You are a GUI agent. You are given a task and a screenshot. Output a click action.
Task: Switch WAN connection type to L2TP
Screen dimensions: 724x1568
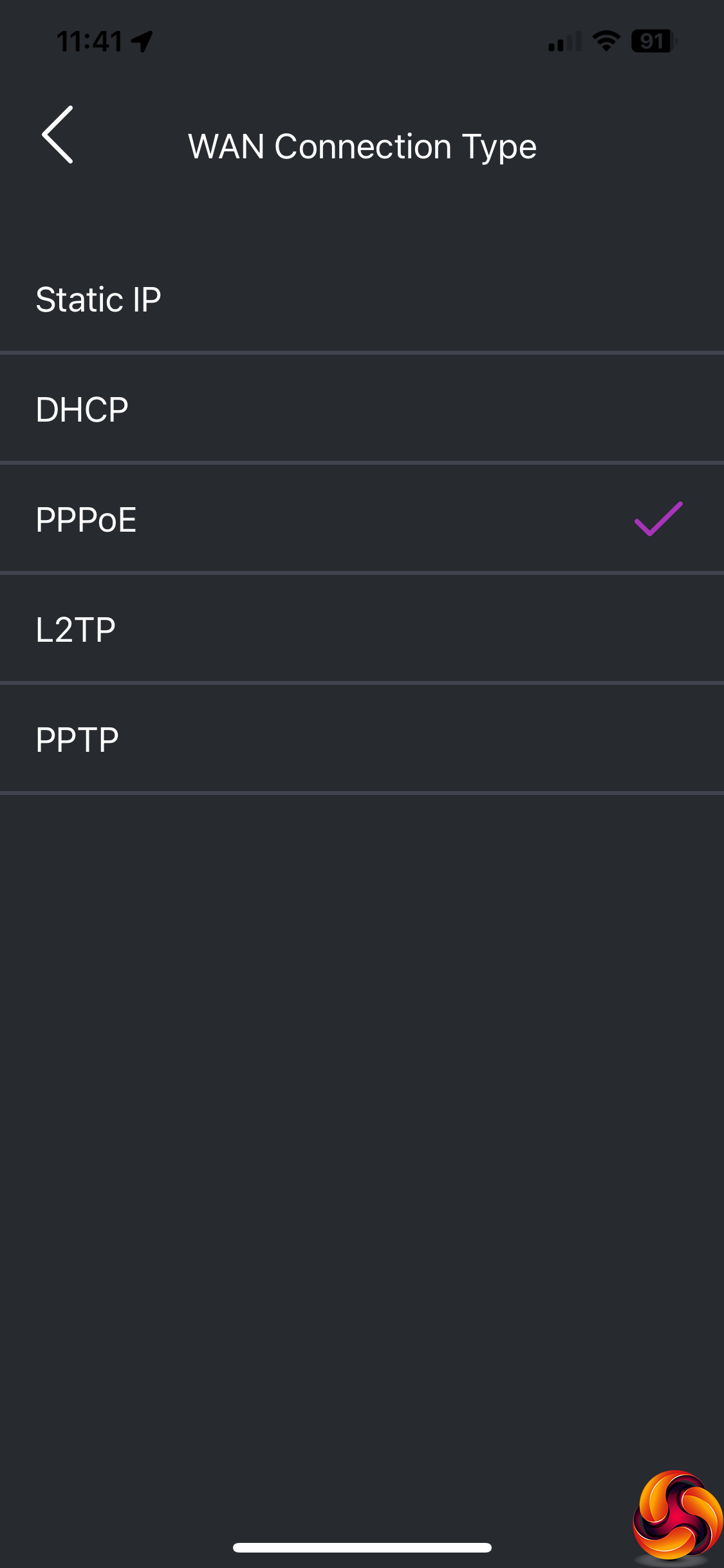(362, 630)
